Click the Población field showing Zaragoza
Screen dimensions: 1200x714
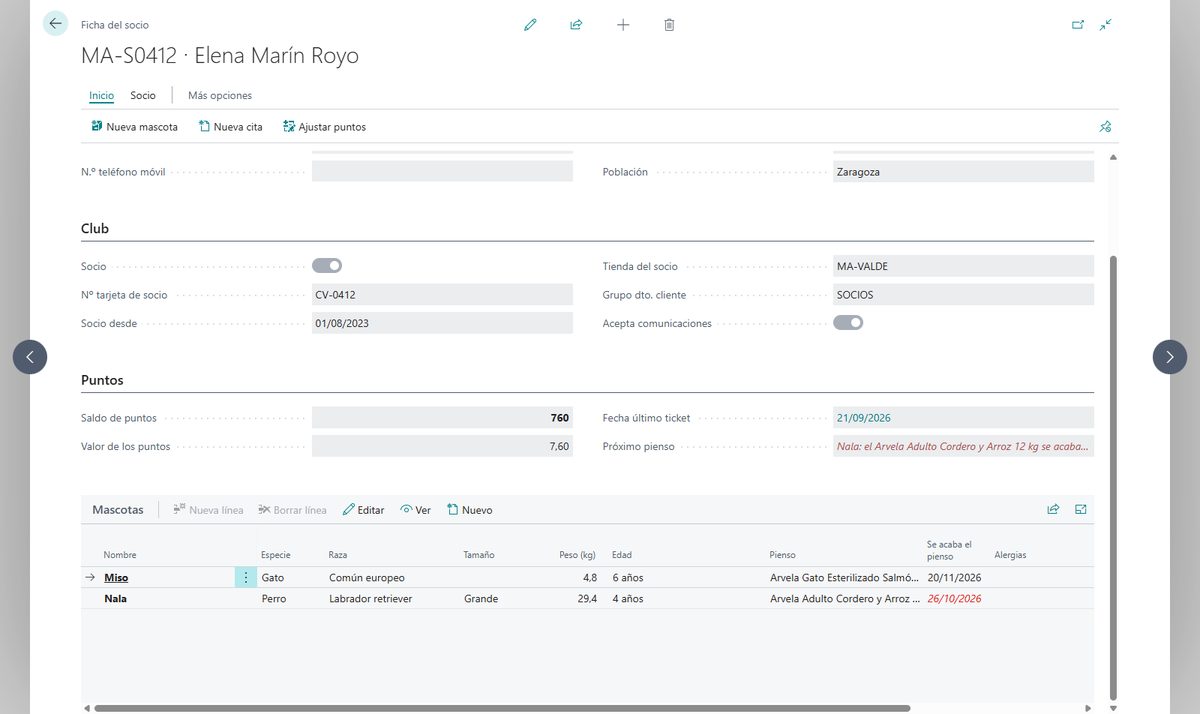[963, 172]
